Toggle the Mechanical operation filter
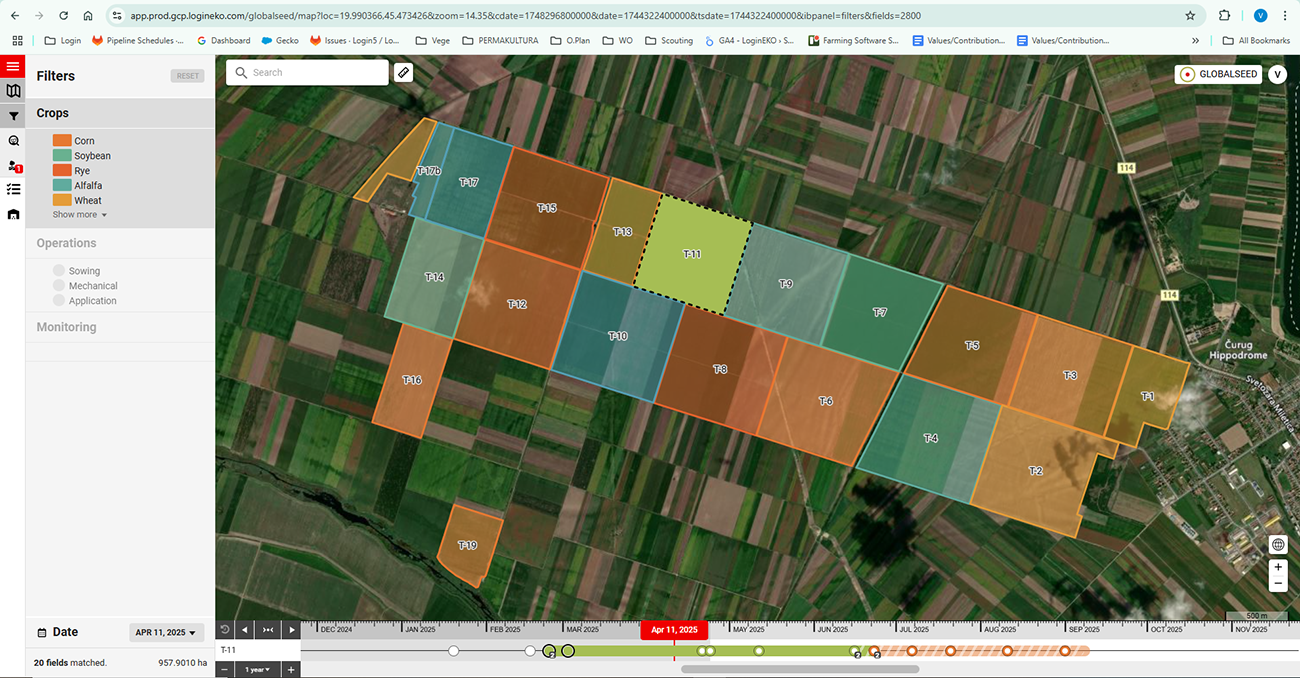This screenshot has height=678, width=1300. pyautogui.click(x=59, y=286)
